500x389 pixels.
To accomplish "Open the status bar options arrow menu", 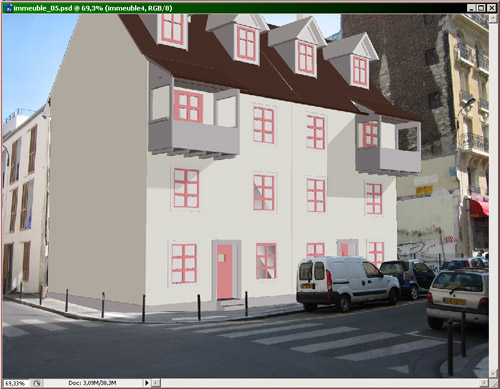I will click(x=147, y=383).
